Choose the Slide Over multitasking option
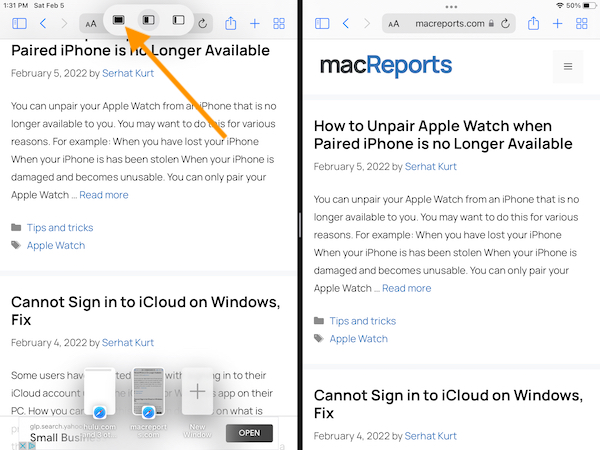The image size is (600, 450). [x=178, y=20]
